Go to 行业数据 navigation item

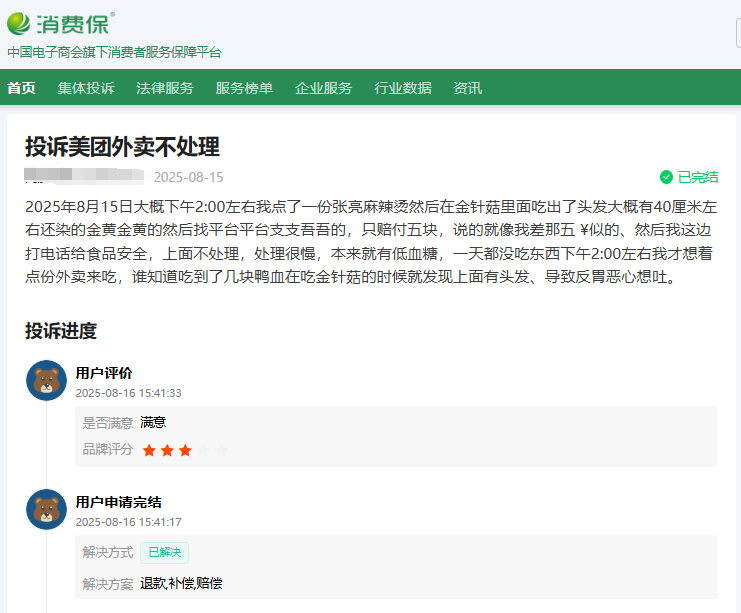click(403, 88)
